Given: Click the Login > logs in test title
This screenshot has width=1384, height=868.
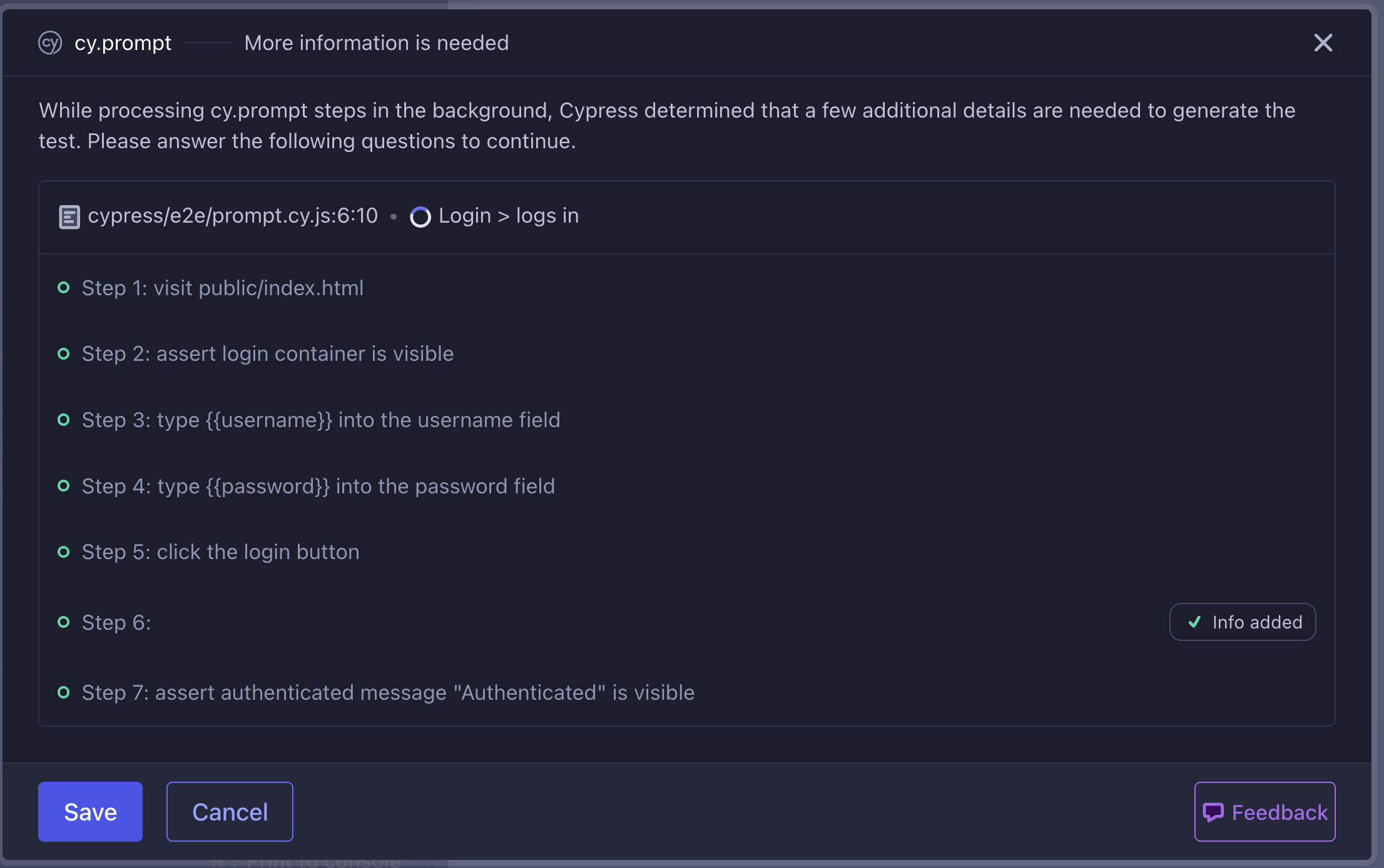Looking at the screenshot, I should [x=508, y=216].
